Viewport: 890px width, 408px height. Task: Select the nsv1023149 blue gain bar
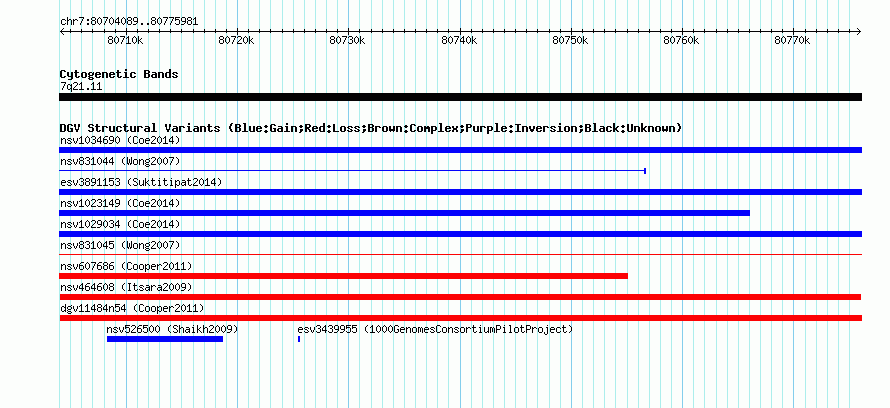[404, 213]
